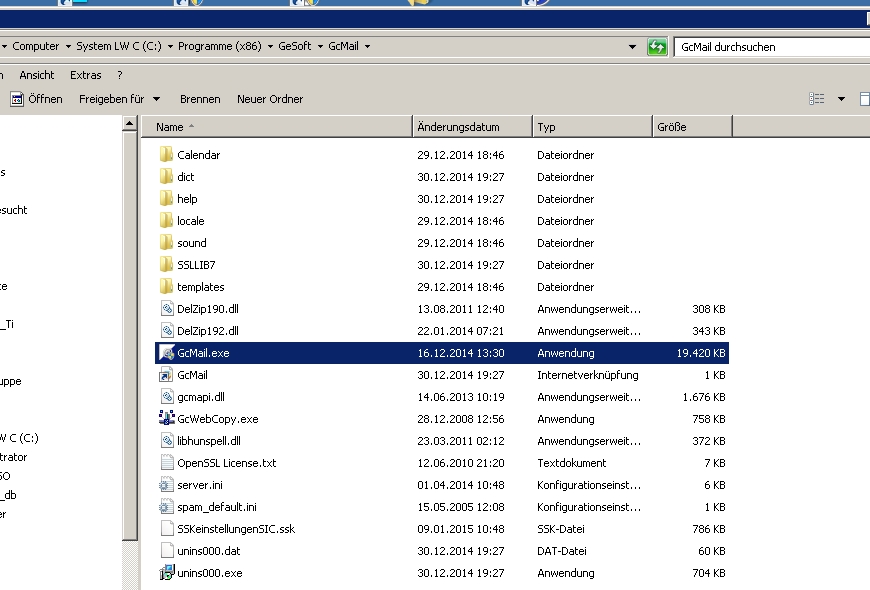
Task: Navigate to Computer in the breadcrumb
Action: click(36, 46)
